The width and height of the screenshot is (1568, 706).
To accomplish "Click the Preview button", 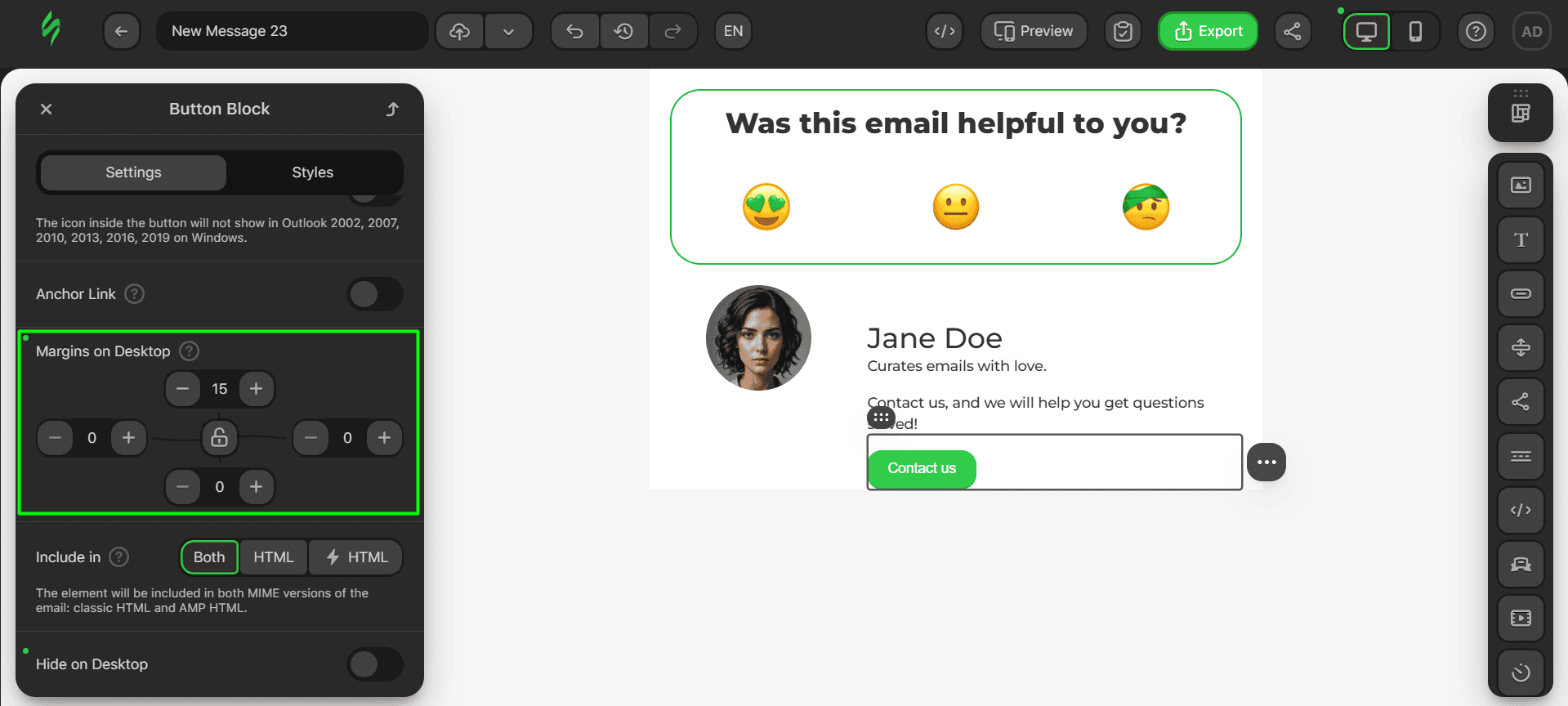I will [x=1034, y=31].
